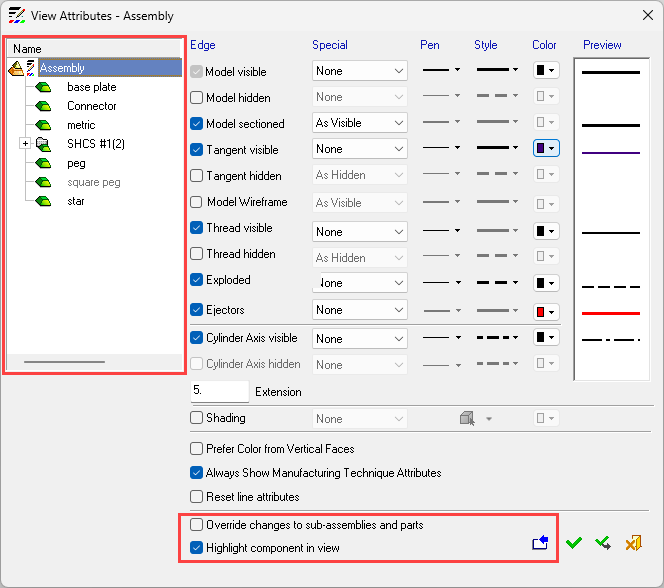Select the metric component in the tree

[x=80, y=125]
